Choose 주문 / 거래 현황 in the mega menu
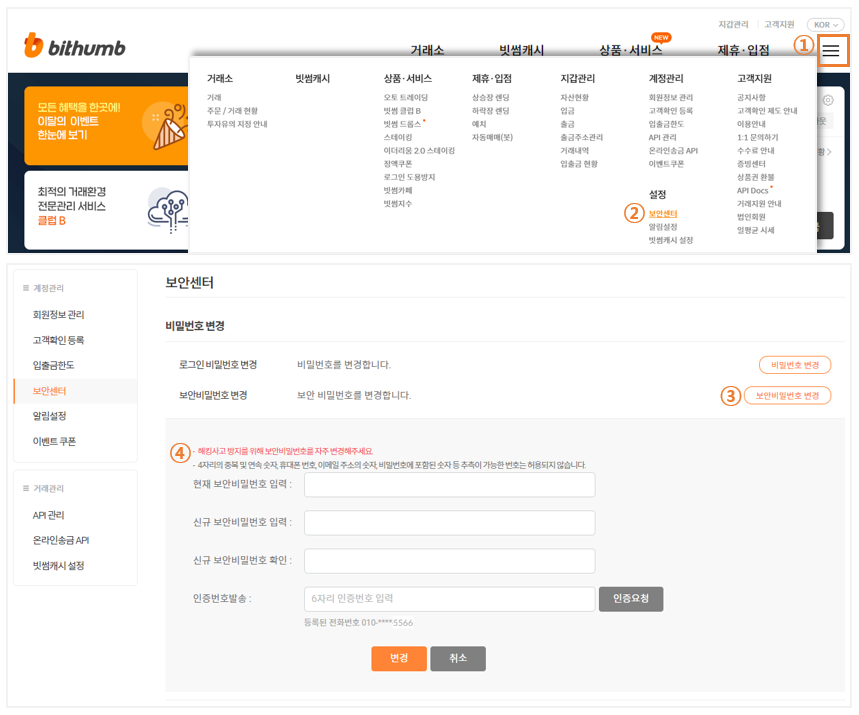Viewport: 859px width, 715px height. pyautogui.click(x=232, y=111)
